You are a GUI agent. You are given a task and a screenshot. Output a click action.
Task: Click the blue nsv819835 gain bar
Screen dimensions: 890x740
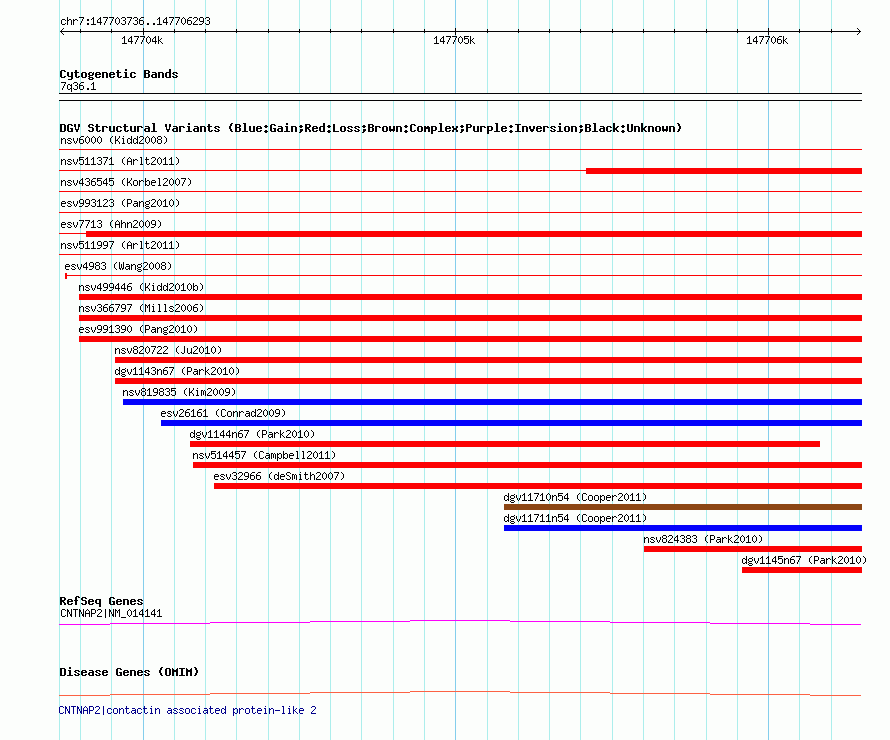click(x=492, y=402)
